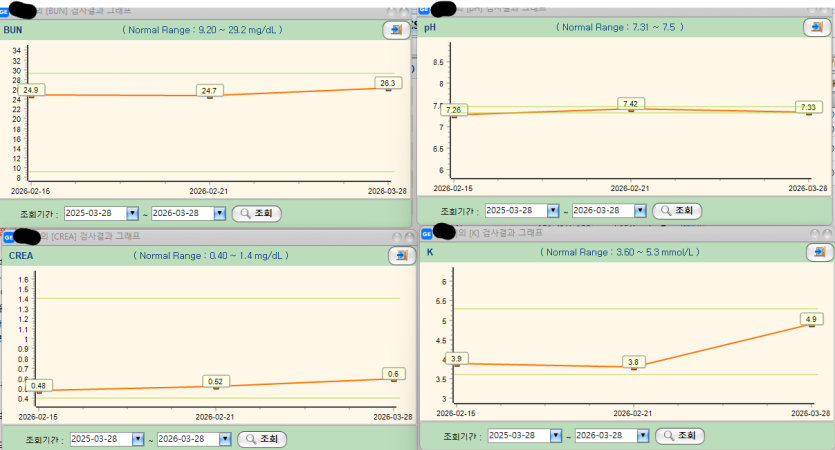
Task: Click the 4.9 data point on K graph
Action: click(811, 320)
